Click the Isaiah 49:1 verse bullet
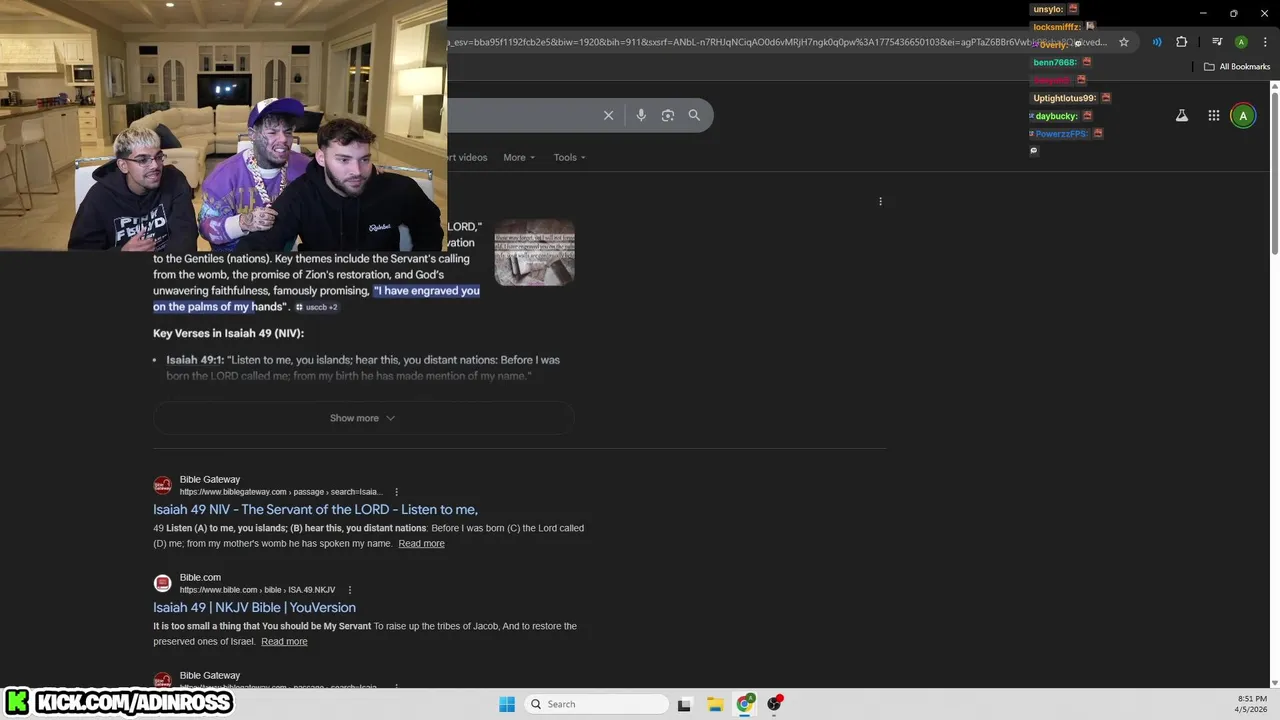This screenshot has width=1280, height=720. 363,367
